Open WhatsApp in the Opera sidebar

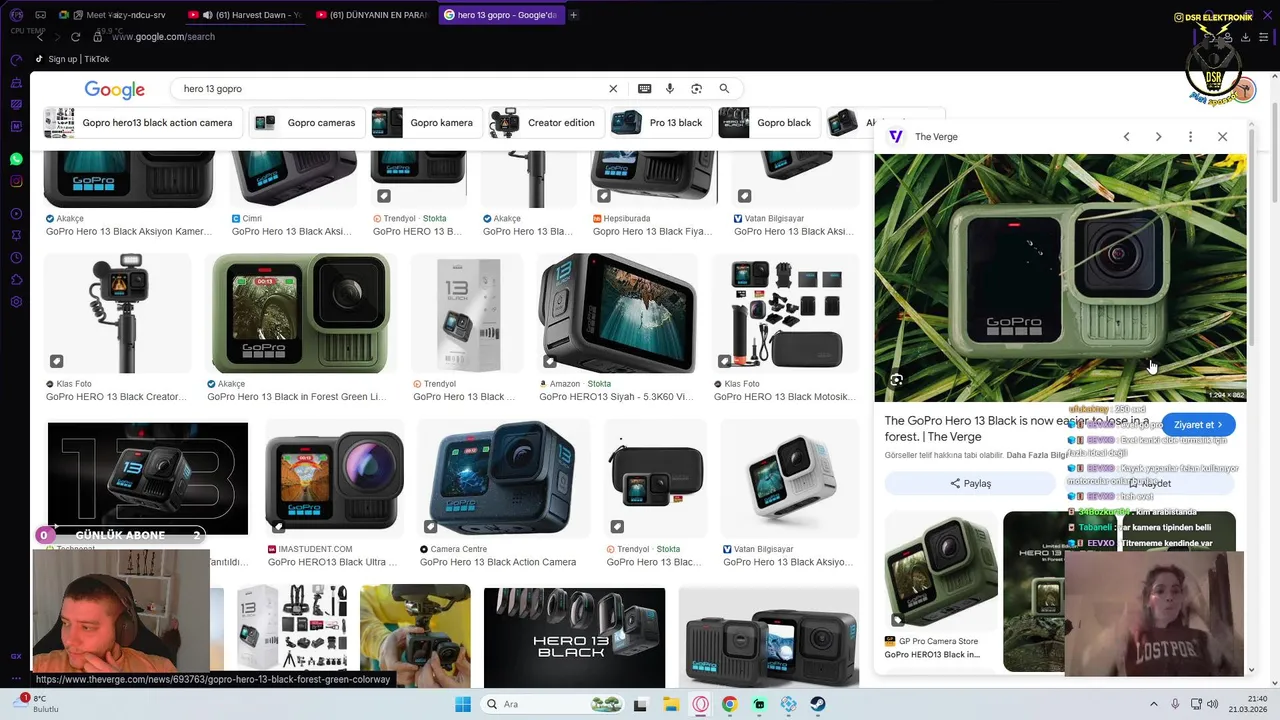pyautogui.click(x=16, y=159)
